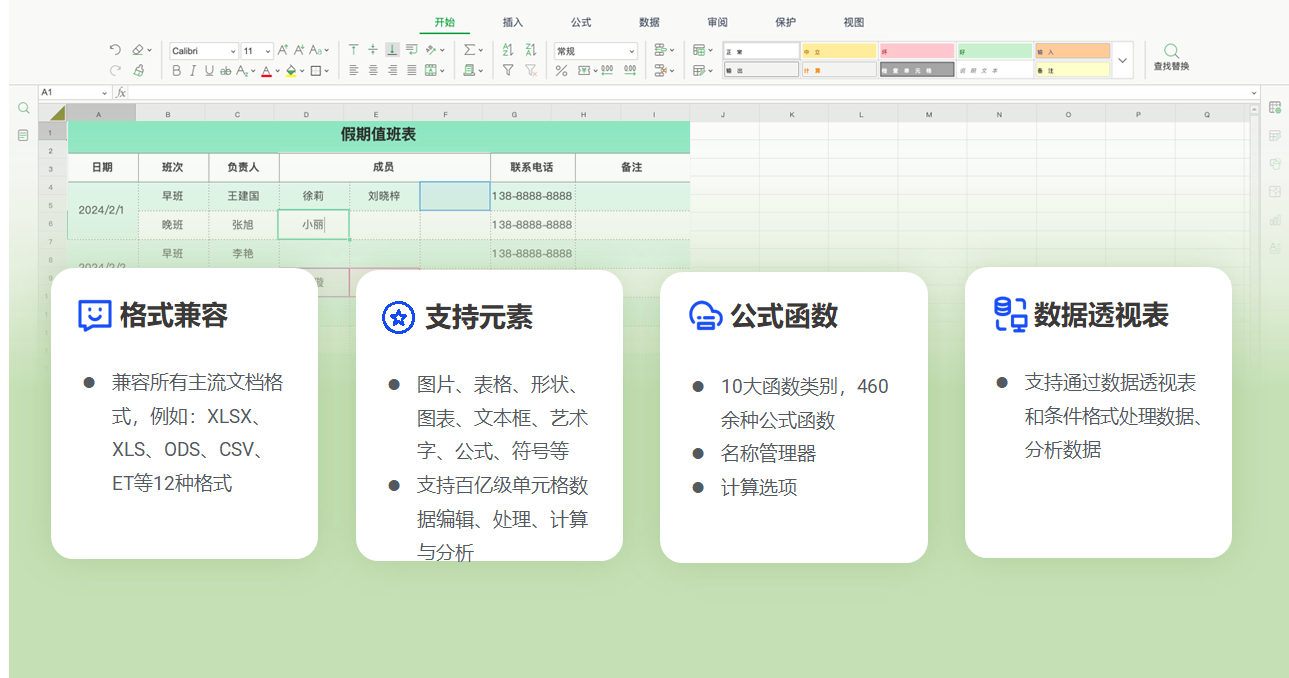Viewport: 1289px width, 678px height.
Task: Select the format painter brush icon
Action: tap(138, 70)
